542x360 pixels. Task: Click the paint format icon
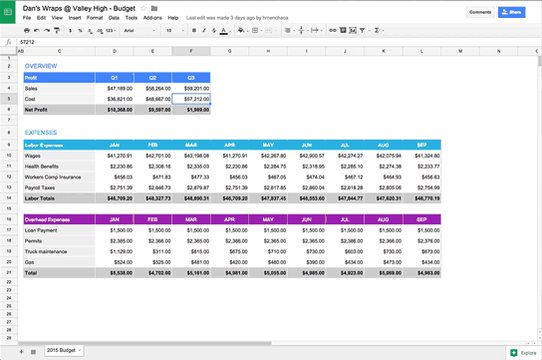pyautogui.click(x=57, y=30)
